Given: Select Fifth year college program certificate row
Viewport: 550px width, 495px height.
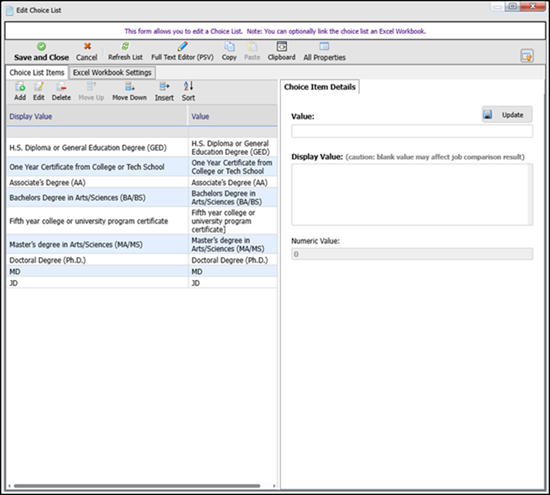Looking at the screenshot, I should click(x=142, y=221).
